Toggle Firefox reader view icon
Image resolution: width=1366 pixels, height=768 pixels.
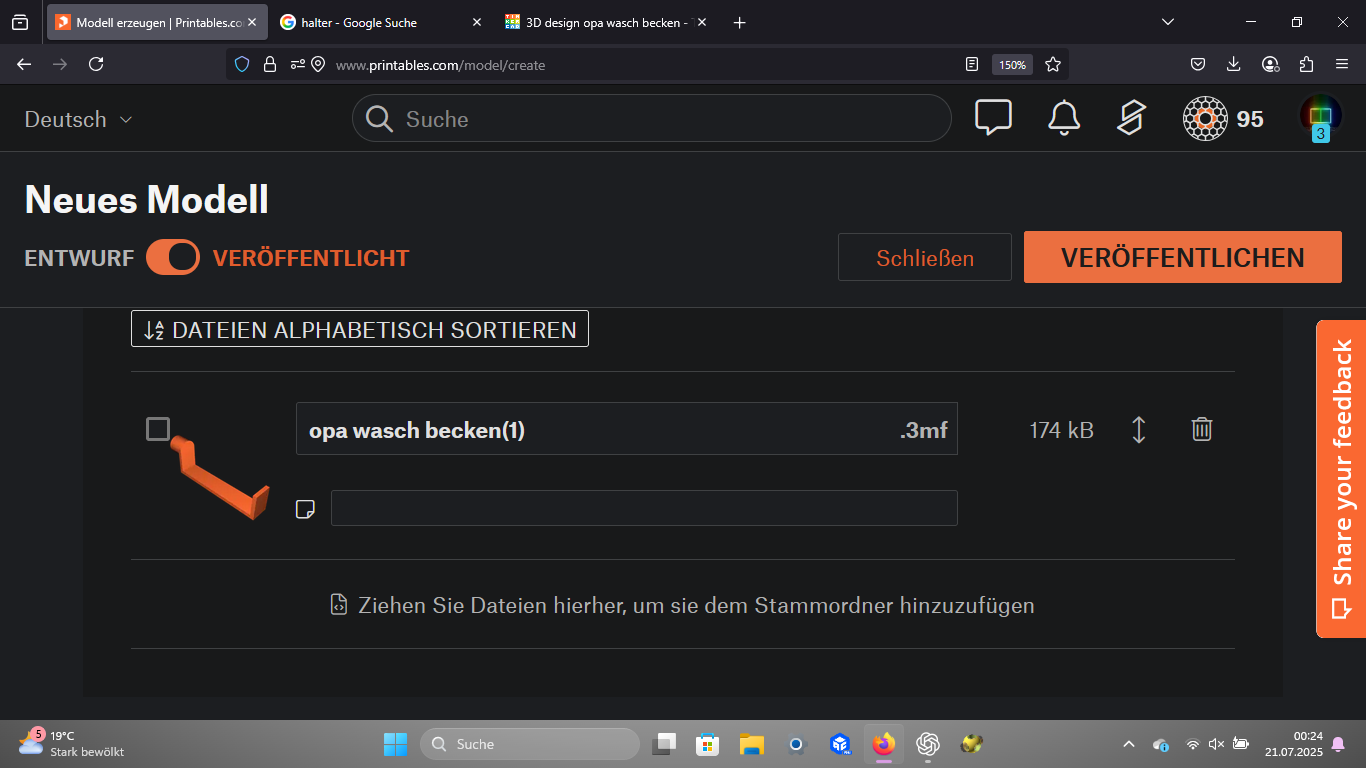972,64
